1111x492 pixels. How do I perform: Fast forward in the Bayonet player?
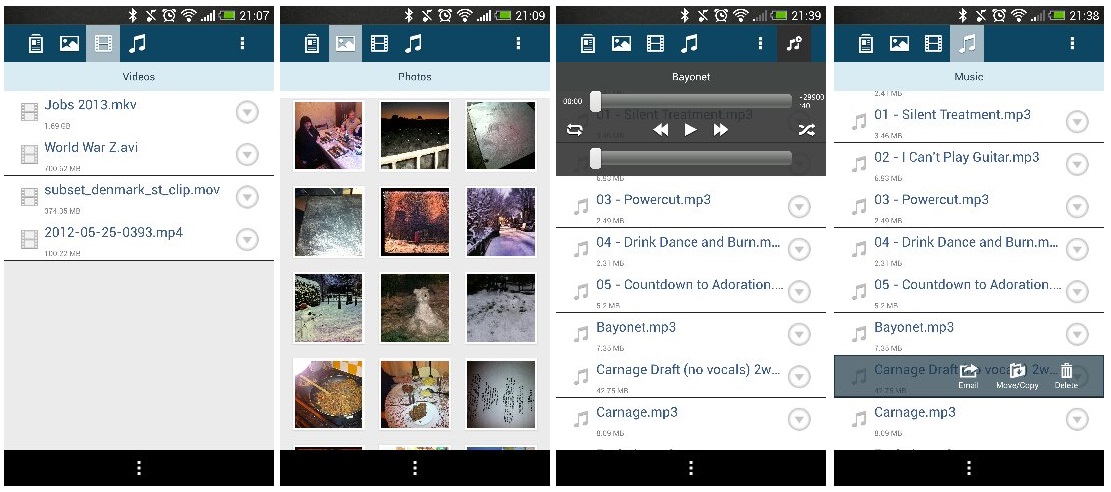721,130
